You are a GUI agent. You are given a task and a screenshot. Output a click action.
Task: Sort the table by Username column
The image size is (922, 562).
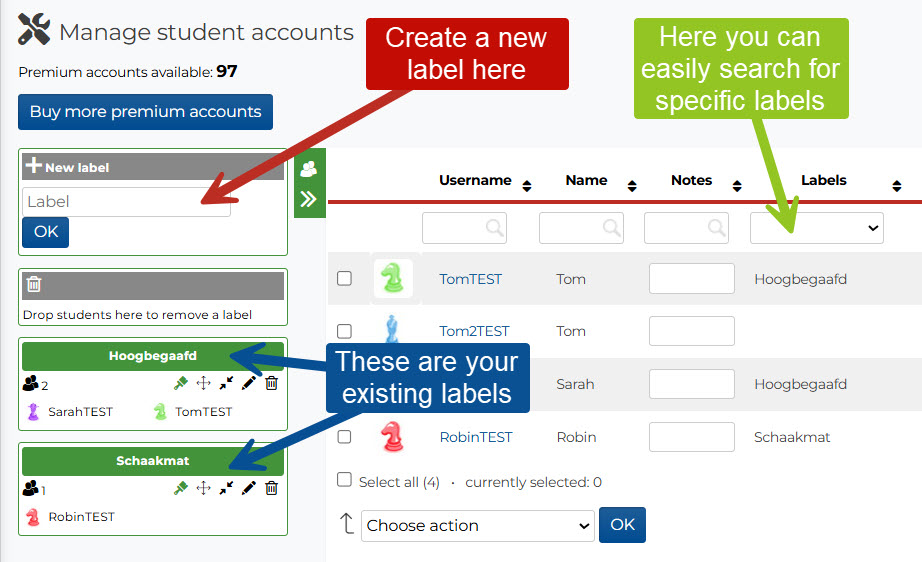(527, 185)
